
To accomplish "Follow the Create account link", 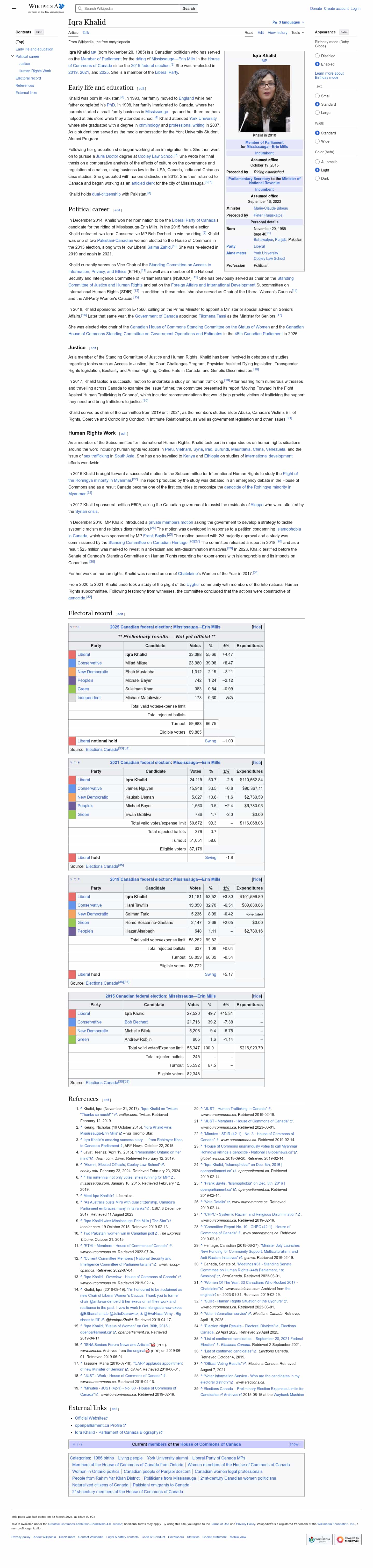I will coord(336,9).
